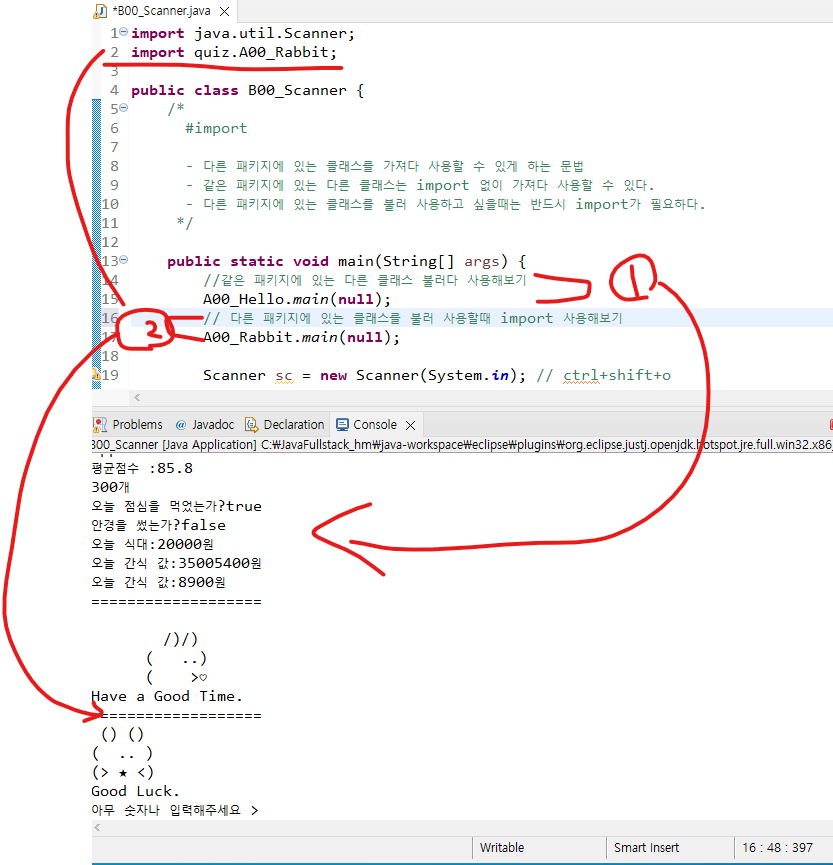Click the Java file icon on editor tab
This screenshot has height=865, width=833.
pos(100,11)
